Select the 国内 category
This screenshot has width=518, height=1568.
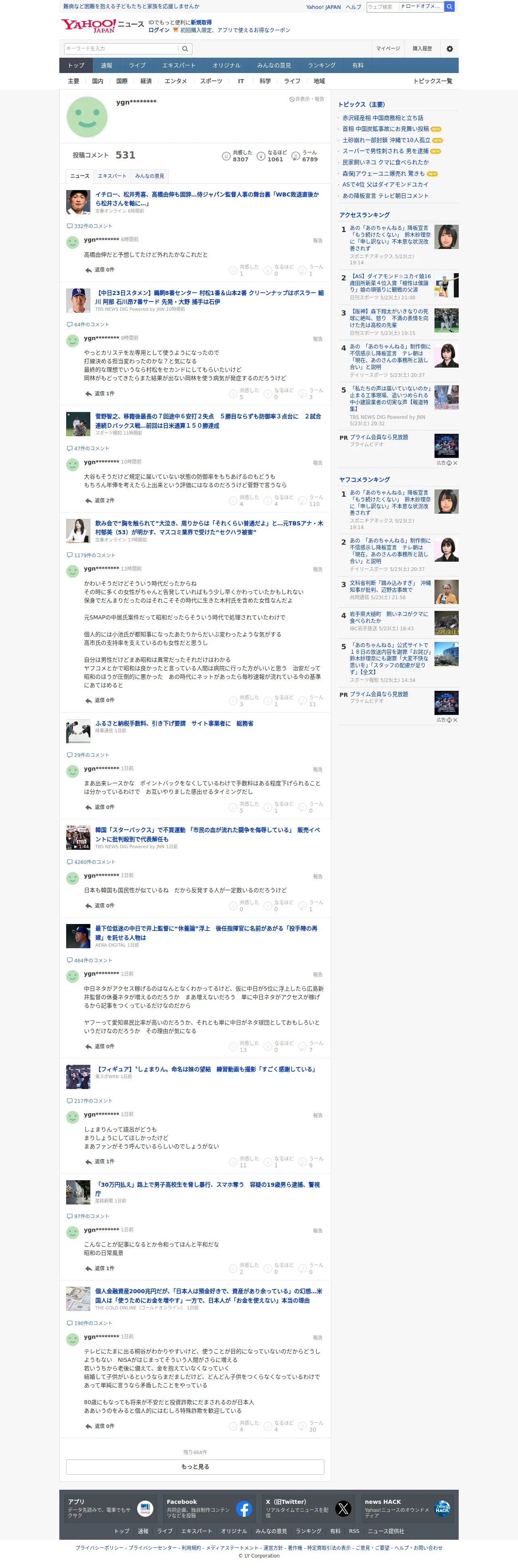click(x=97, y=81)
